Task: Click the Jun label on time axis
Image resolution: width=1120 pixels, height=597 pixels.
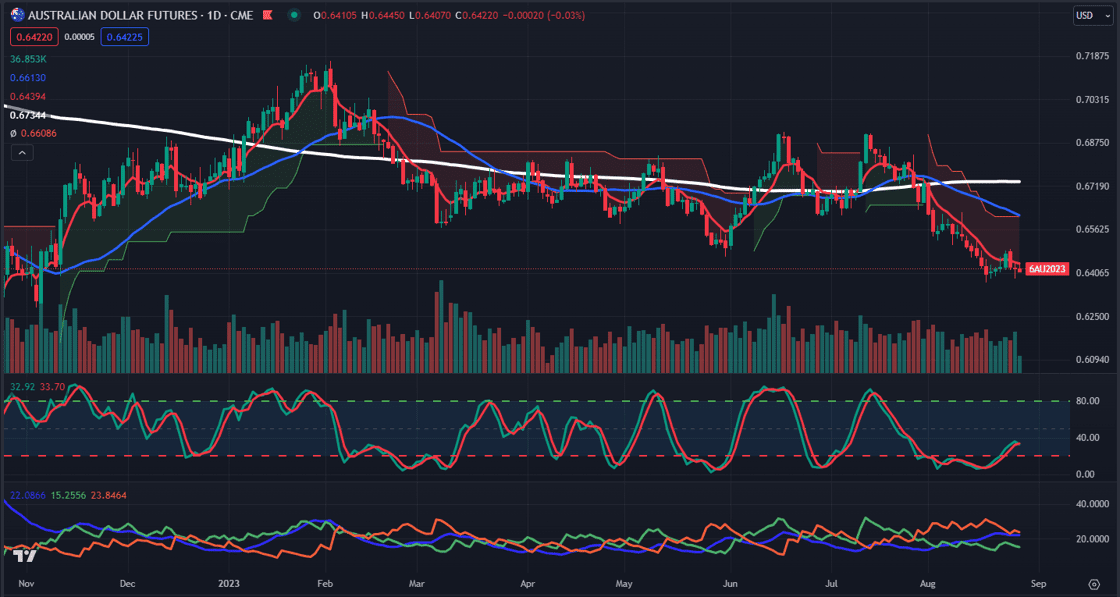Action: click(x=730, y=582)
